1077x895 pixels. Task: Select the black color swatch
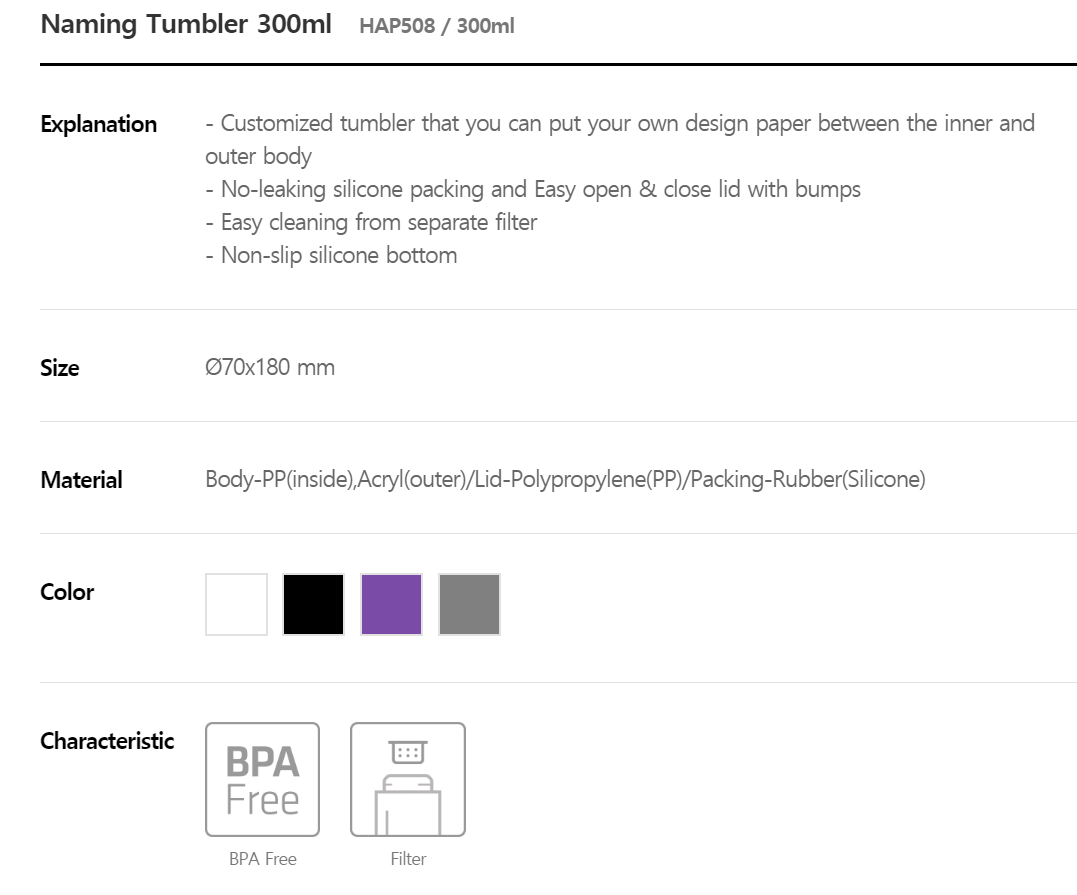313,604
